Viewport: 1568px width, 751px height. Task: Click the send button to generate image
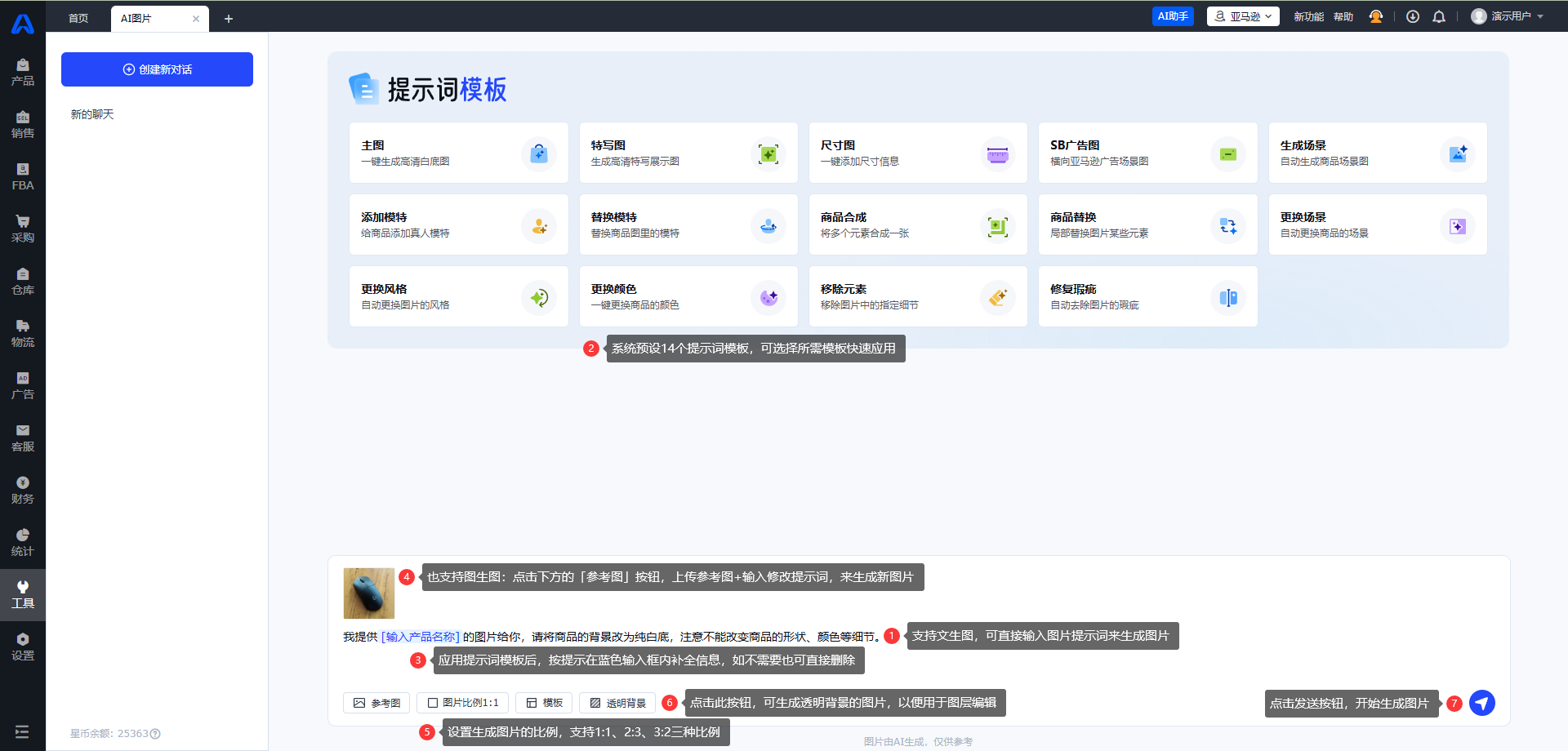pos(1481,703)
